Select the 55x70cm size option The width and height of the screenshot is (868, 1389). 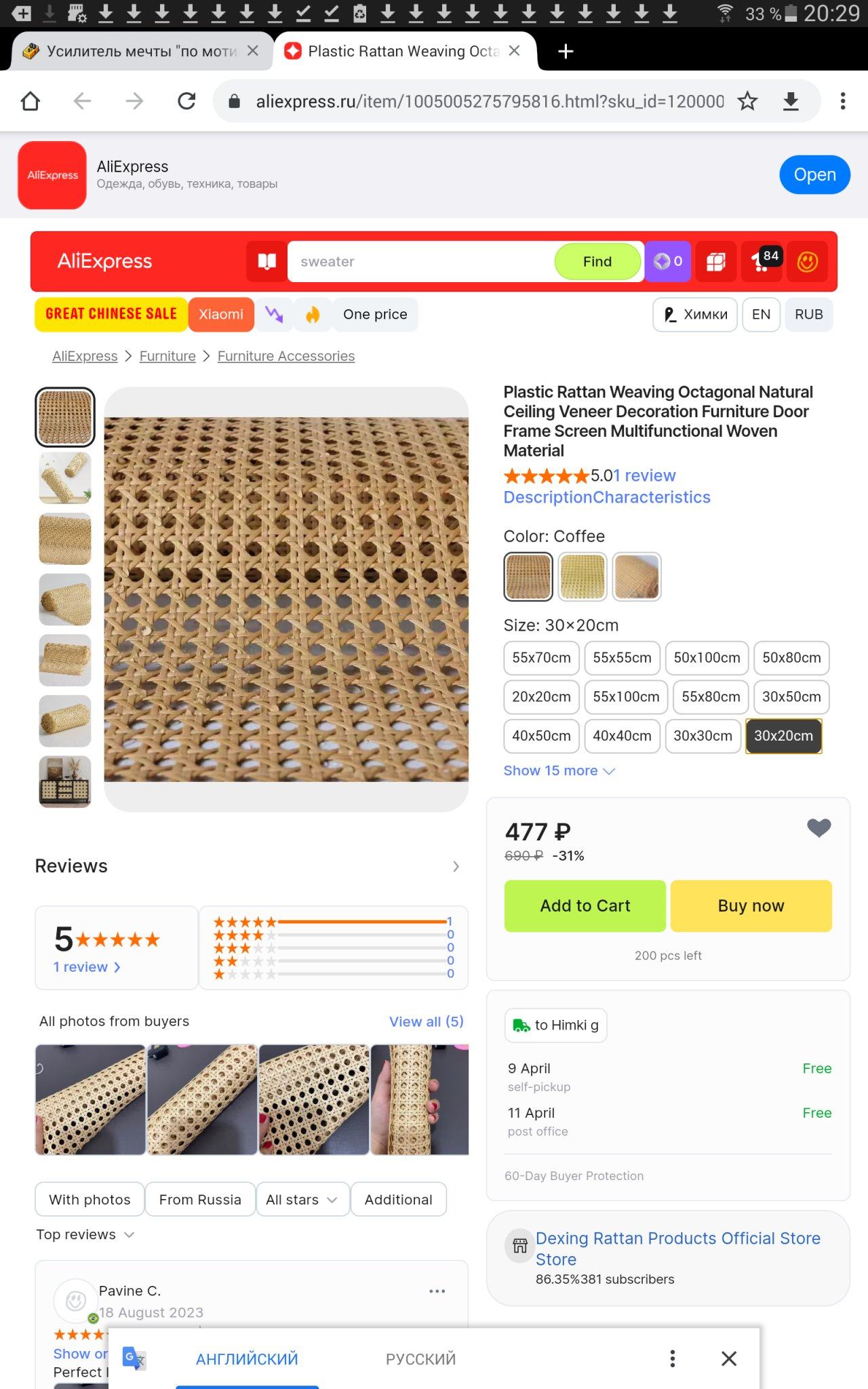[541, 658]
